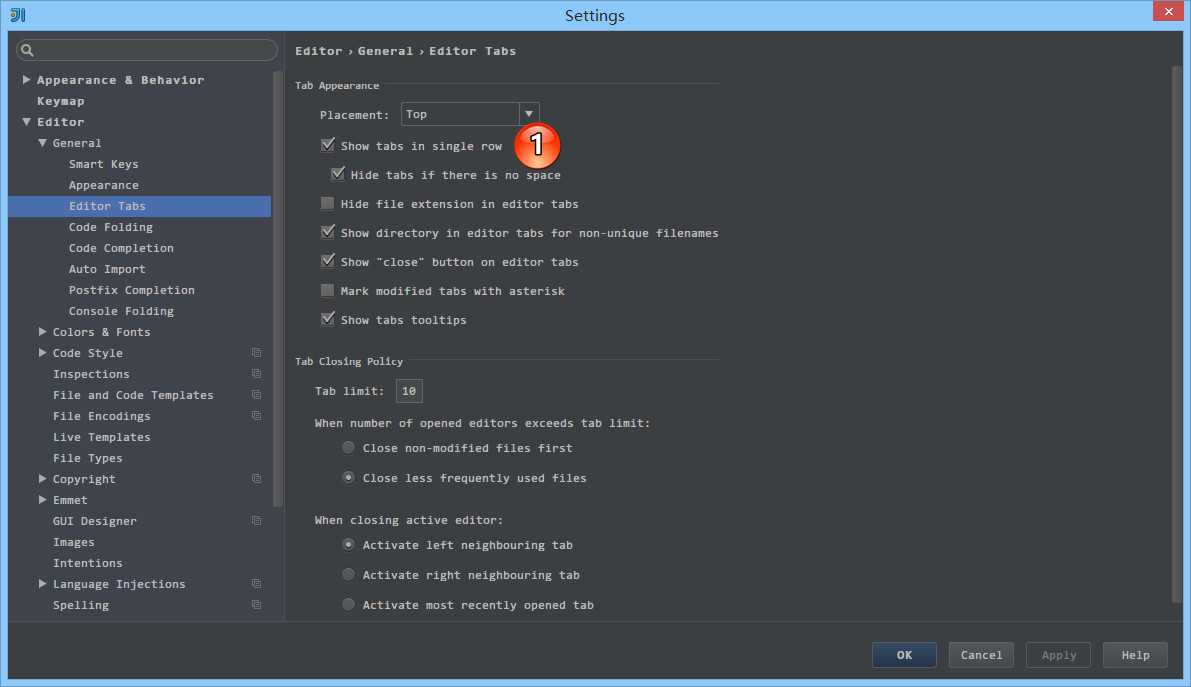
Task: Click the IntelliJ logo icon in title bar
Action: coord(17,14)
